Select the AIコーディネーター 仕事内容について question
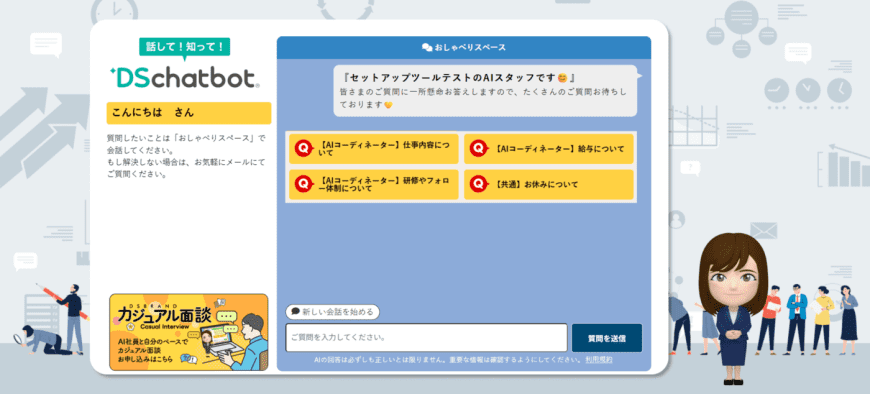 click(373, 149)
